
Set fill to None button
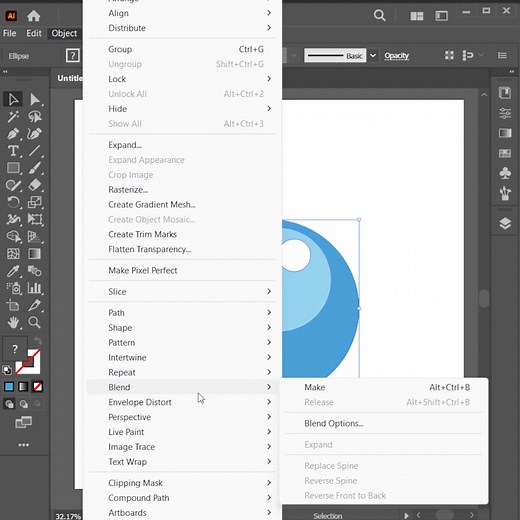37,387
